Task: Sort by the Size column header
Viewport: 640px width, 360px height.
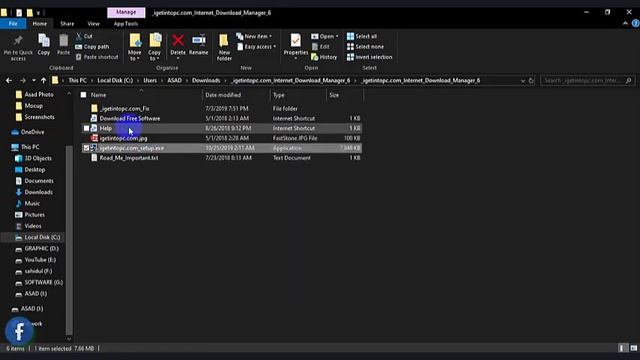Action: 334,95
